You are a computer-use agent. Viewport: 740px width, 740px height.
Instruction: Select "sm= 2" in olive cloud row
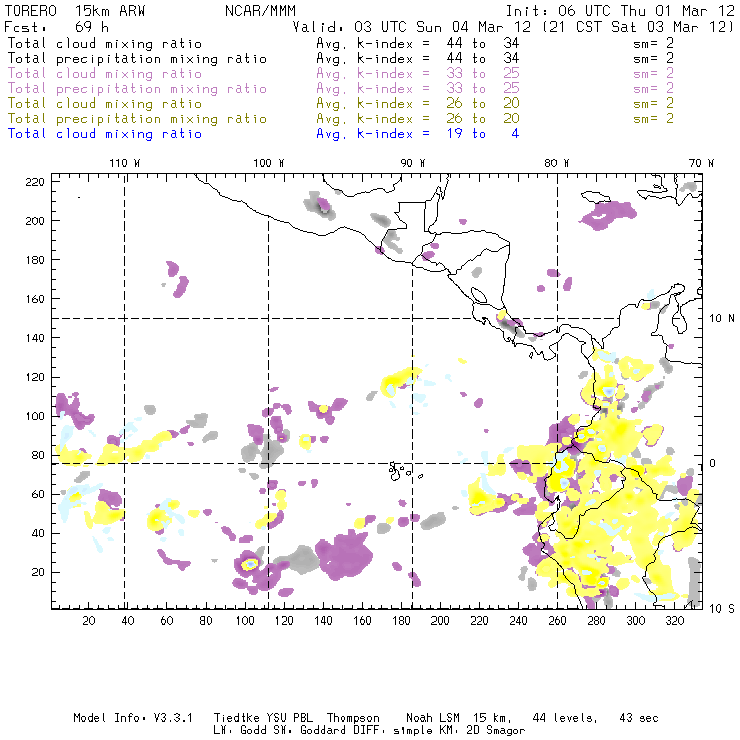point(653,103)
